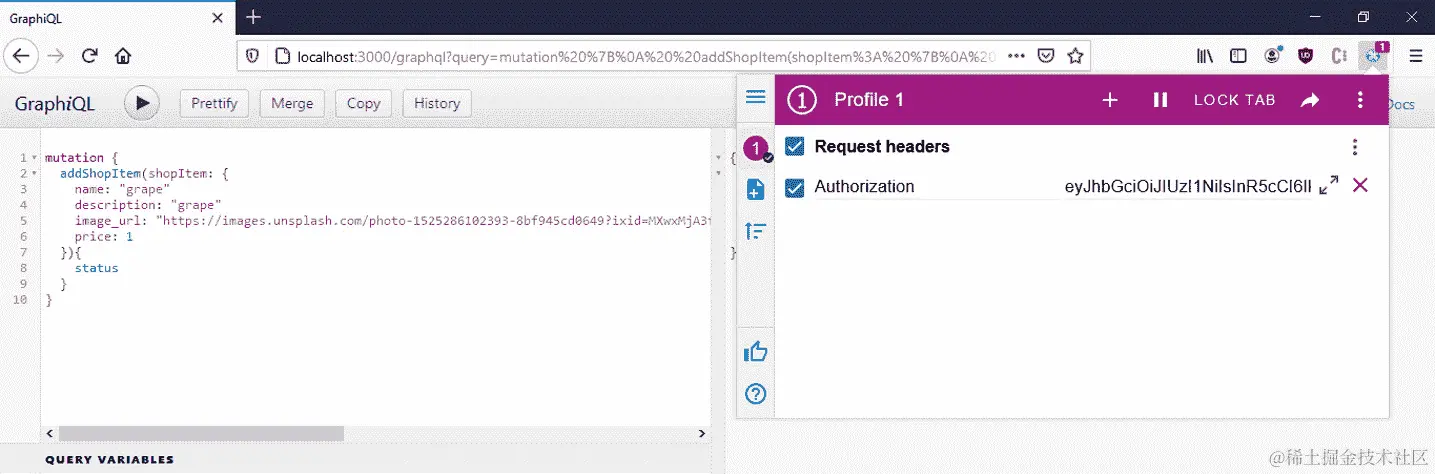This screenshot has height=474, width=1435.
Task: Open a new browser tab
Action: click(x=254, y=17)
